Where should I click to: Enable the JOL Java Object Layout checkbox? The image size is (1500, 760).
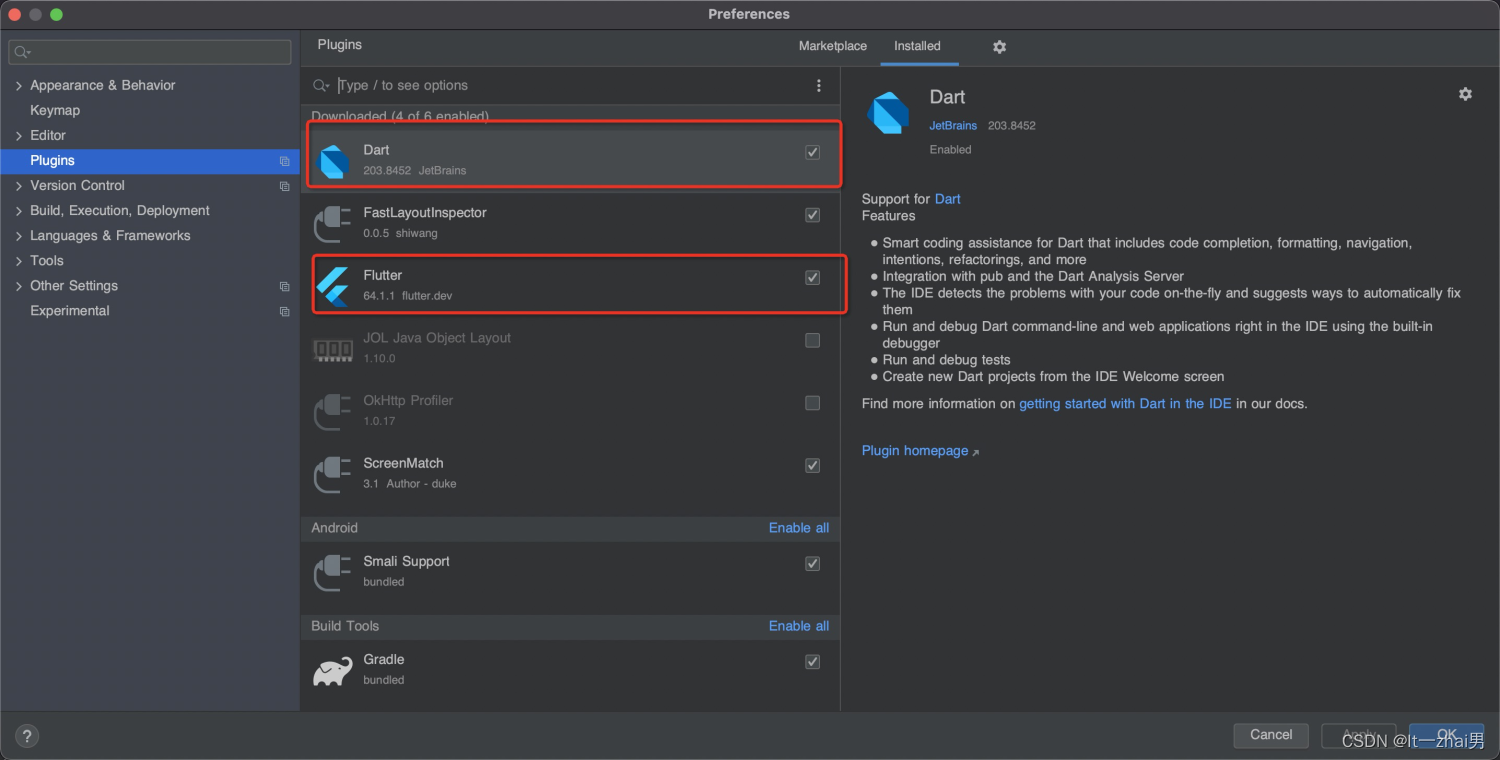point(812,340)
